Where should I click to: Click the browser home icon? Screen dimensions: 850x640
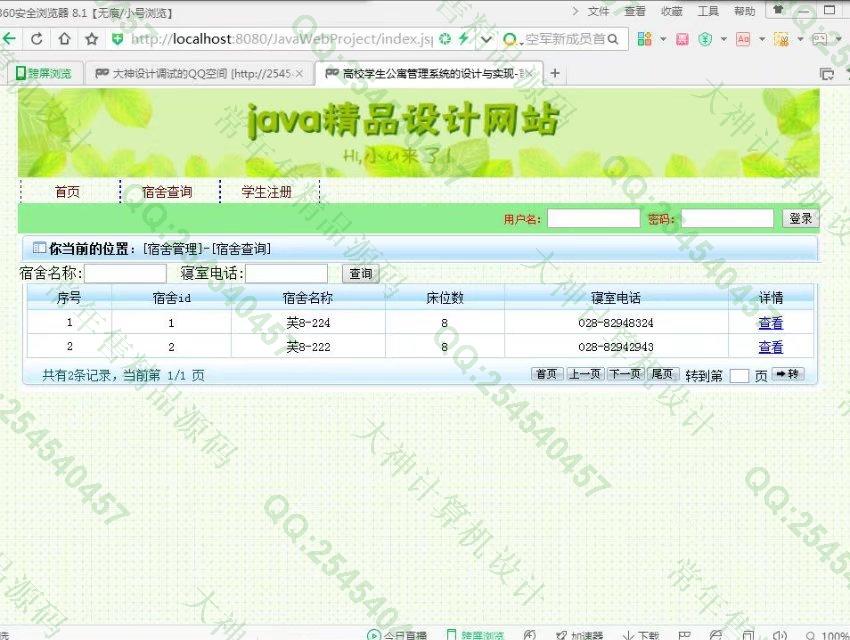(64, 39)
